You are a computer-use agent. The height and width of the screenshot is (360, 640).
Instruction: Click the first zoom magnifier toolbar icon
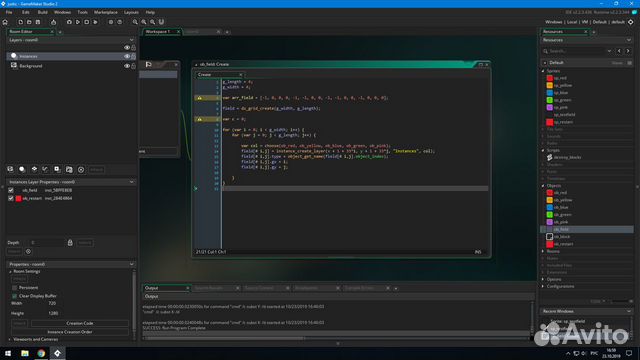click(x=135, y=22)
